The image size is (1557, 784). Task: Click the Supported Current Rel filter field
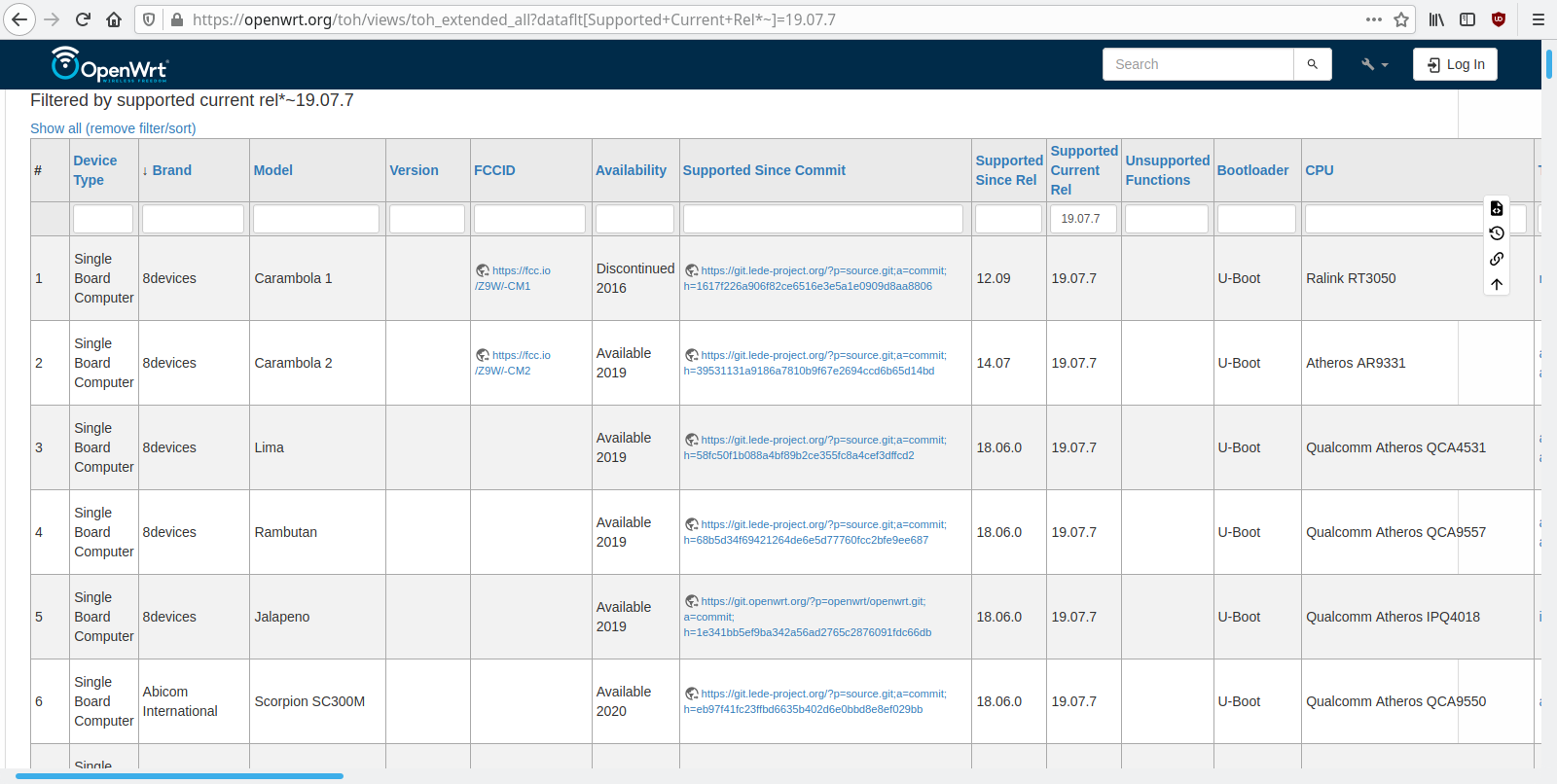click(1082, 219)
